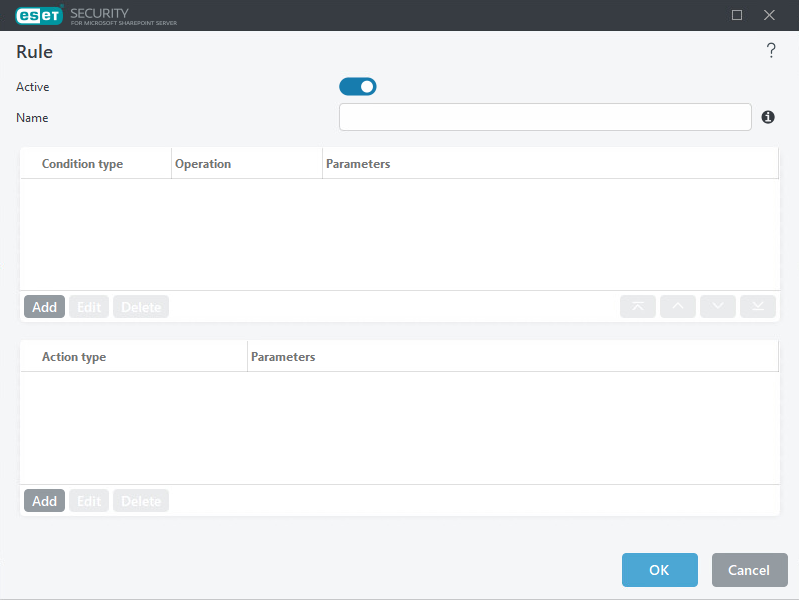Click the Name field info icon
Viewport: 799px width, 600px height.
768,117
